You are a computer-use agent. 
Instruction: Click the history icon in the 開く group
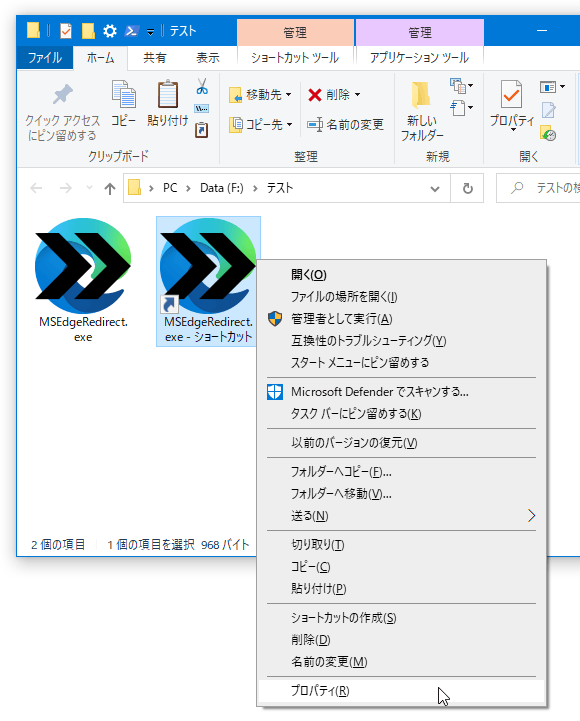[x=548, y=133]
